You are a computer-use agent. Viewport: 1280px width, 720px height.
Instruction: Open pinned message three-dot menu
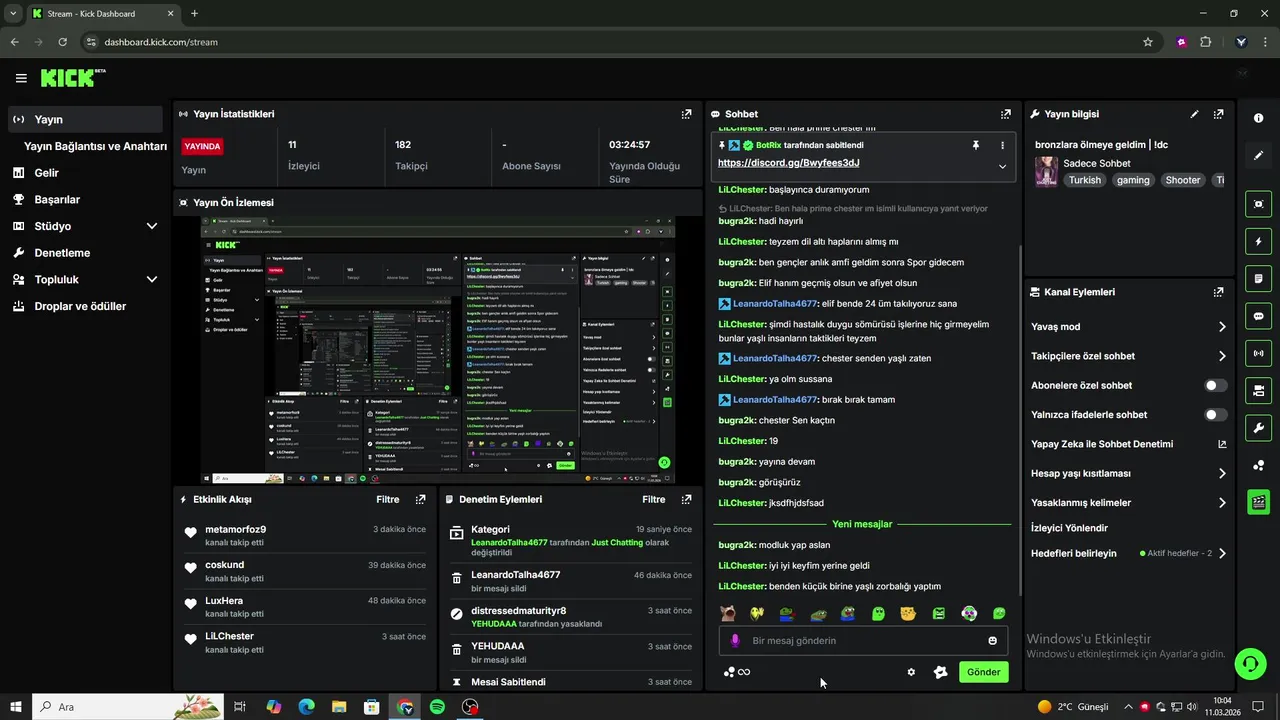(1002, 145)
